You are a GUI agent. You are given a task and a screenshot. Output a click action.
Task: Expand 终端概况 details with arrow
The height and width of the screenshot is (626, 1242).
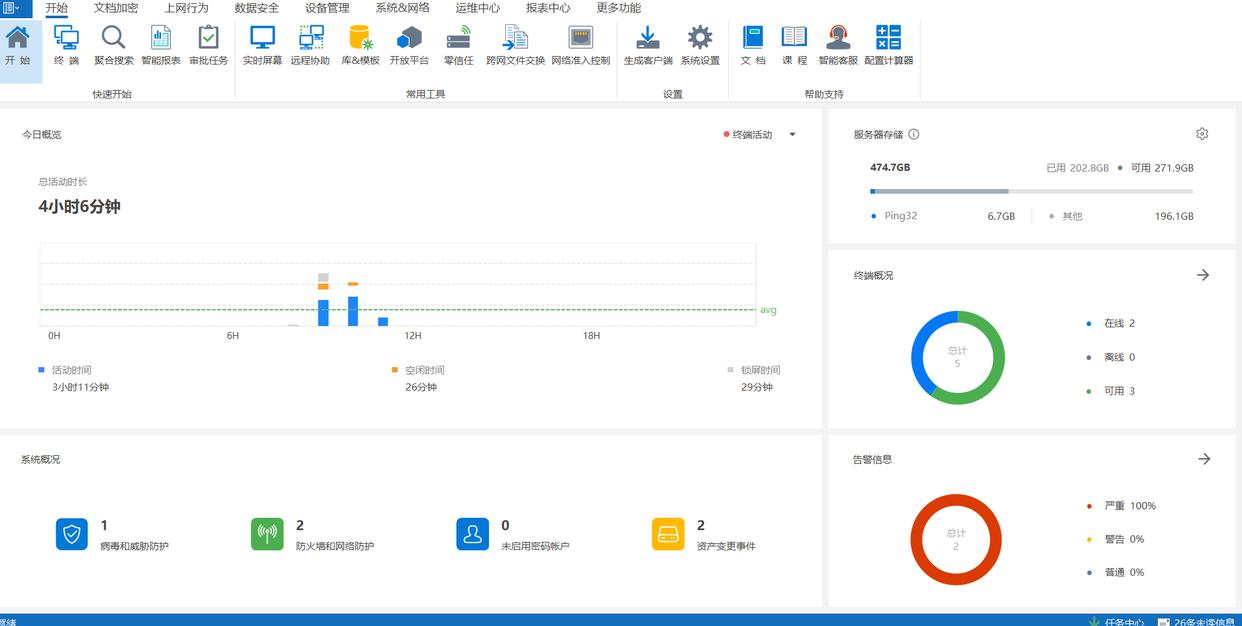coord(1203,275)
